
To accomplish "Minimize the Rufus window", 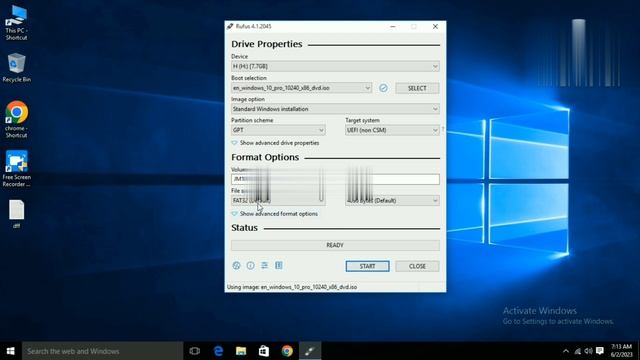I will [393, 27].
